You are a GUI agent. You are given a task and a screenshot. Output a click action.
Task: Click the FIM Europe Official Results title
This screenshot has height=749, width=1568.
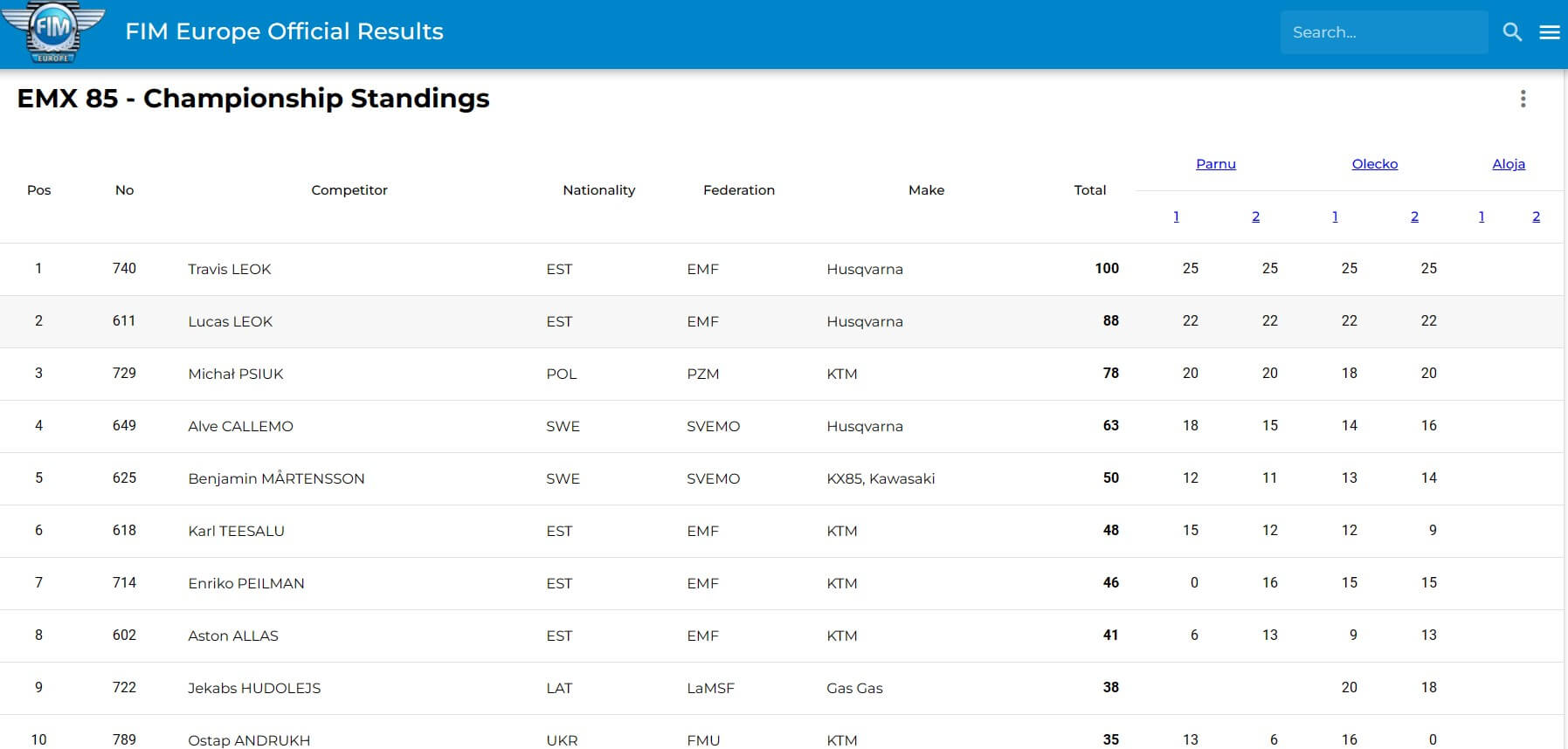tap(284, 31)
